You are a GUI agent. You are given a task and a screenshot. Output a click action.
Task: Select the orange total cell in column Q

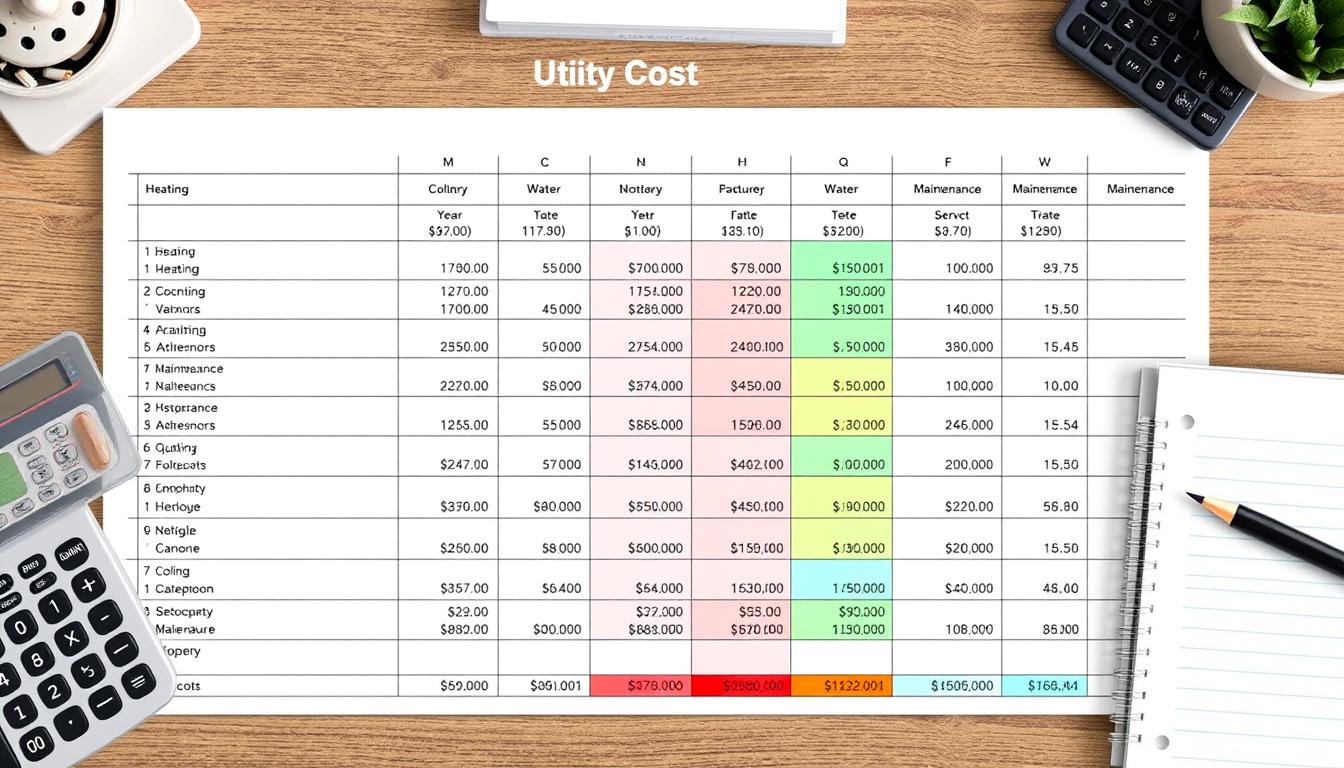tap(841, 686)
